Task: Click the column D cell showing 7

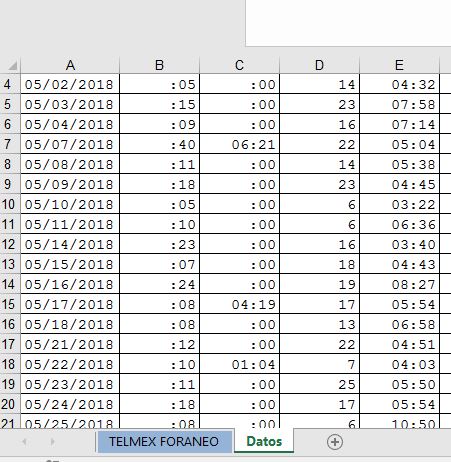Action: click(319, 364)
